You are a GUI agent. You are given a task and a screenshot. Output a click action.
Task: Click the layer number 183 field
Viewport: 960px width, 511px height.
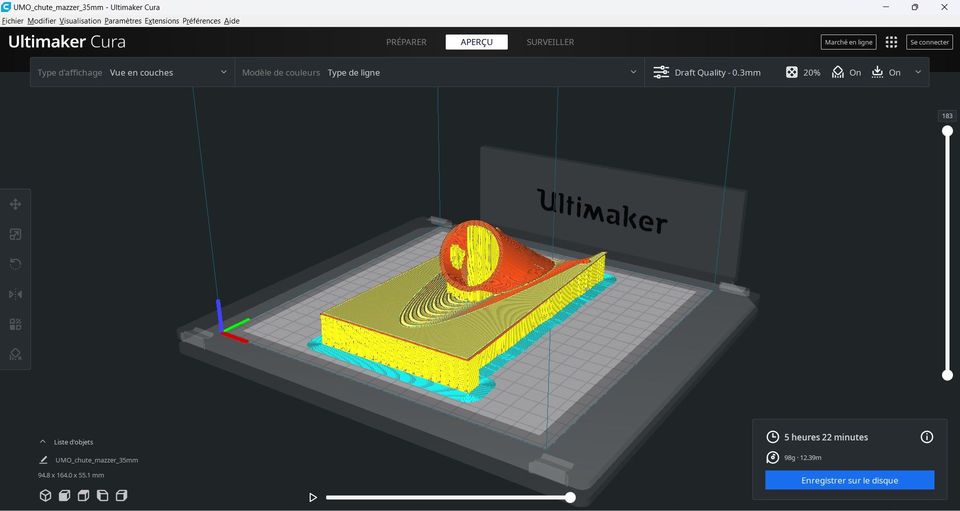click(947, 116)
